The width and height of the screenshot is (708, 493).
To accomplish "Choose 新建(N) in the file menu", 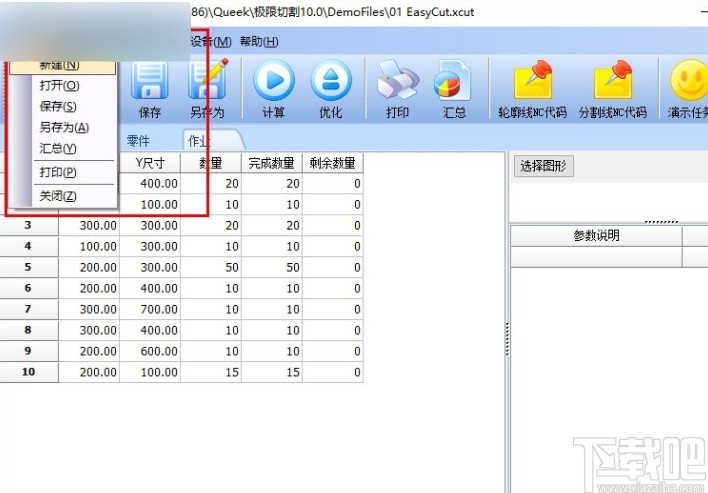I will coord(63,67).
